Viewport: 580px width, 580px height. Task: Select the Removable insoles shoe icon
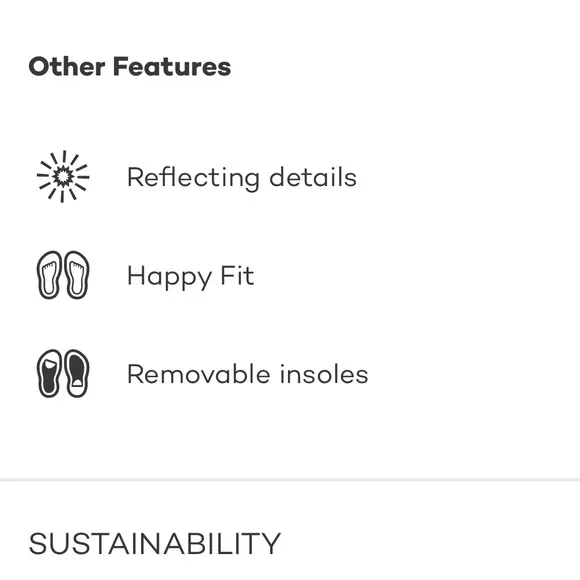coord(63,373)
